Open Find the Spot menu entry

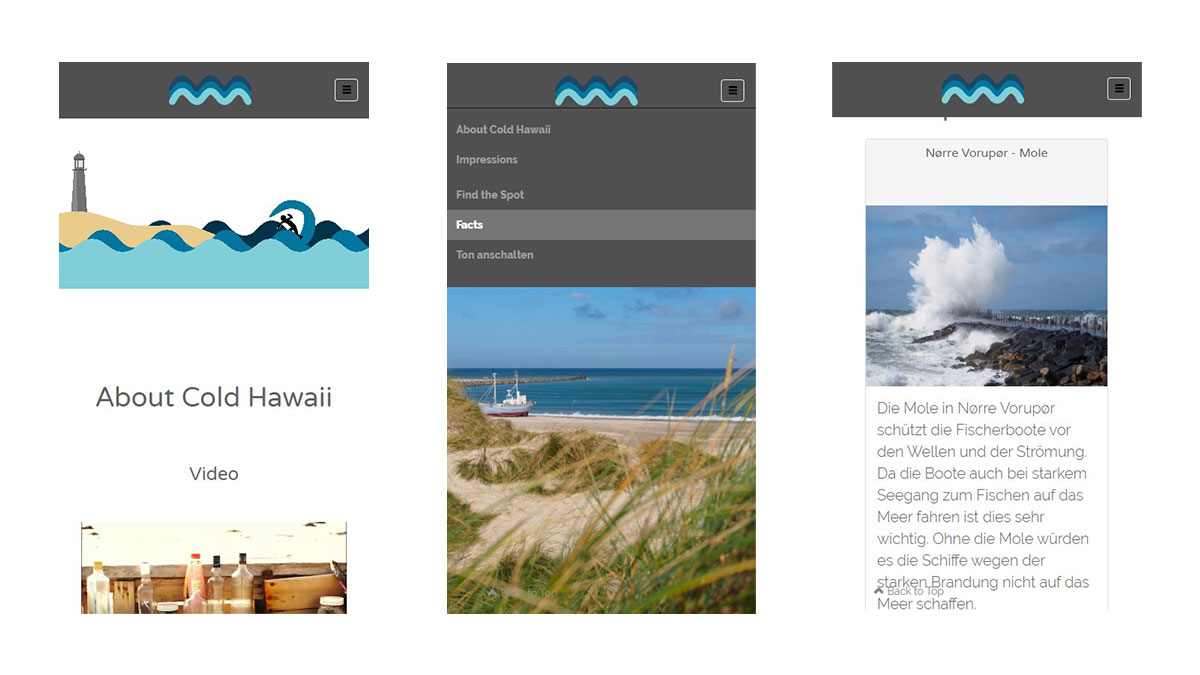(490, 195)
